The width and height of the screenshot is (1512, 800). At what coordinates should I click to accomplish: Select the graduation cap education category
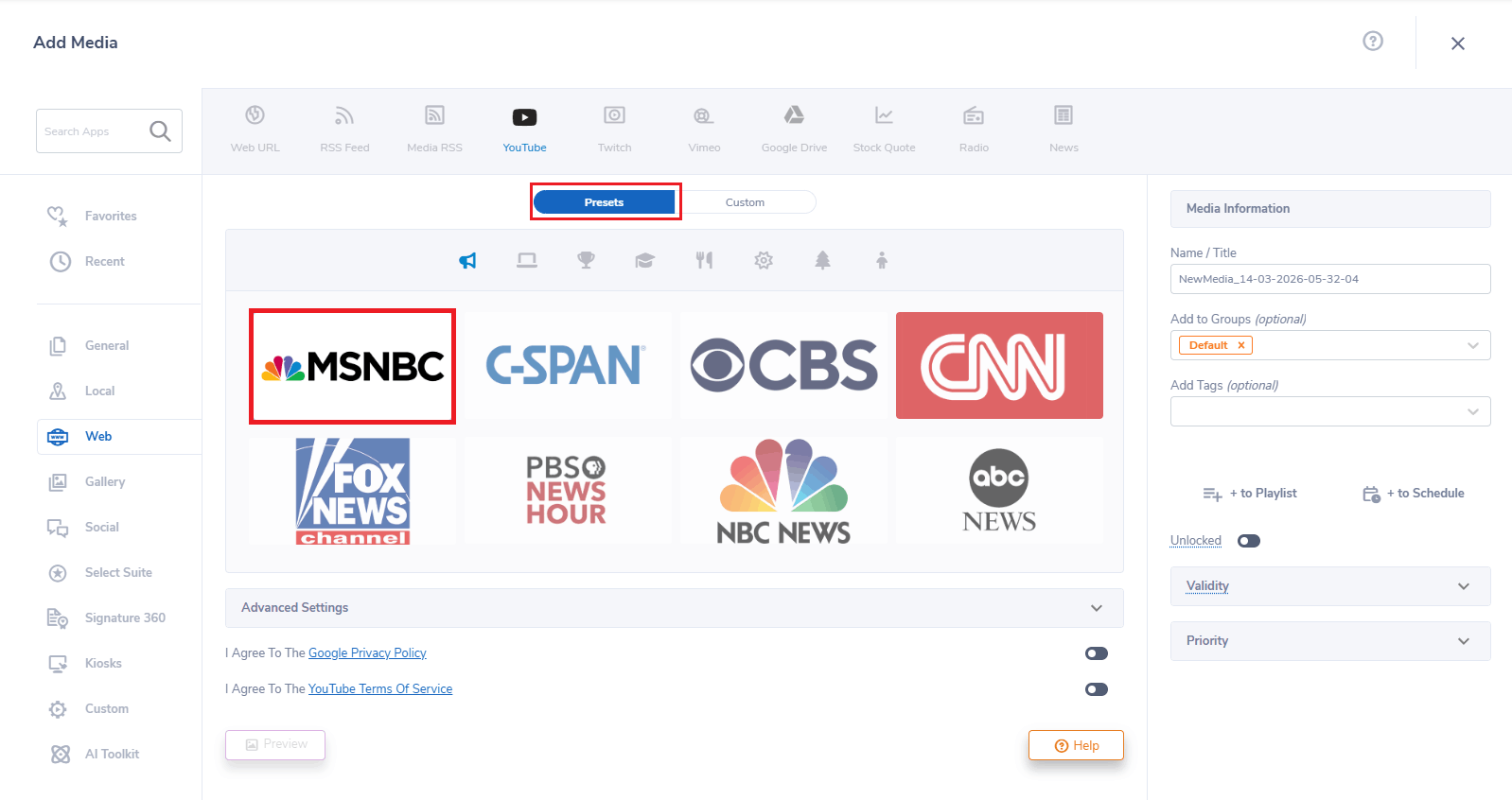click(645, 260)
